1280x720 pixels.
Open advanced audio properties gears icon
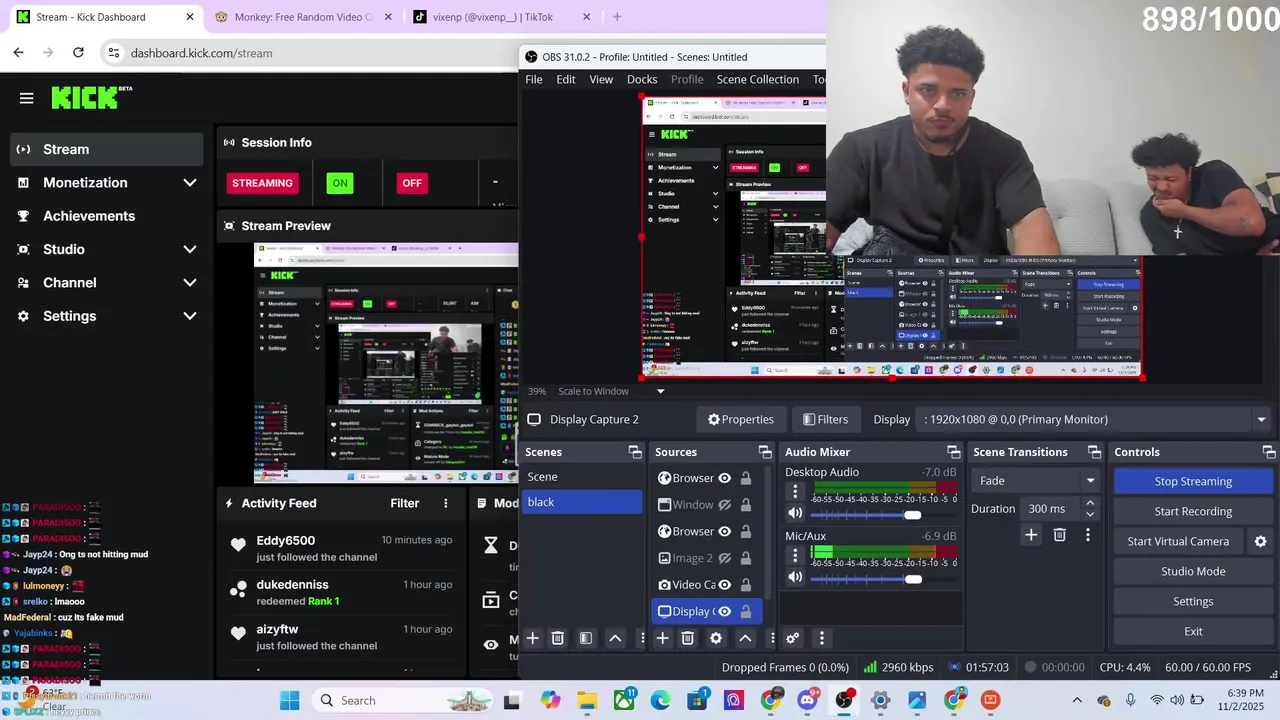(792, 638)
